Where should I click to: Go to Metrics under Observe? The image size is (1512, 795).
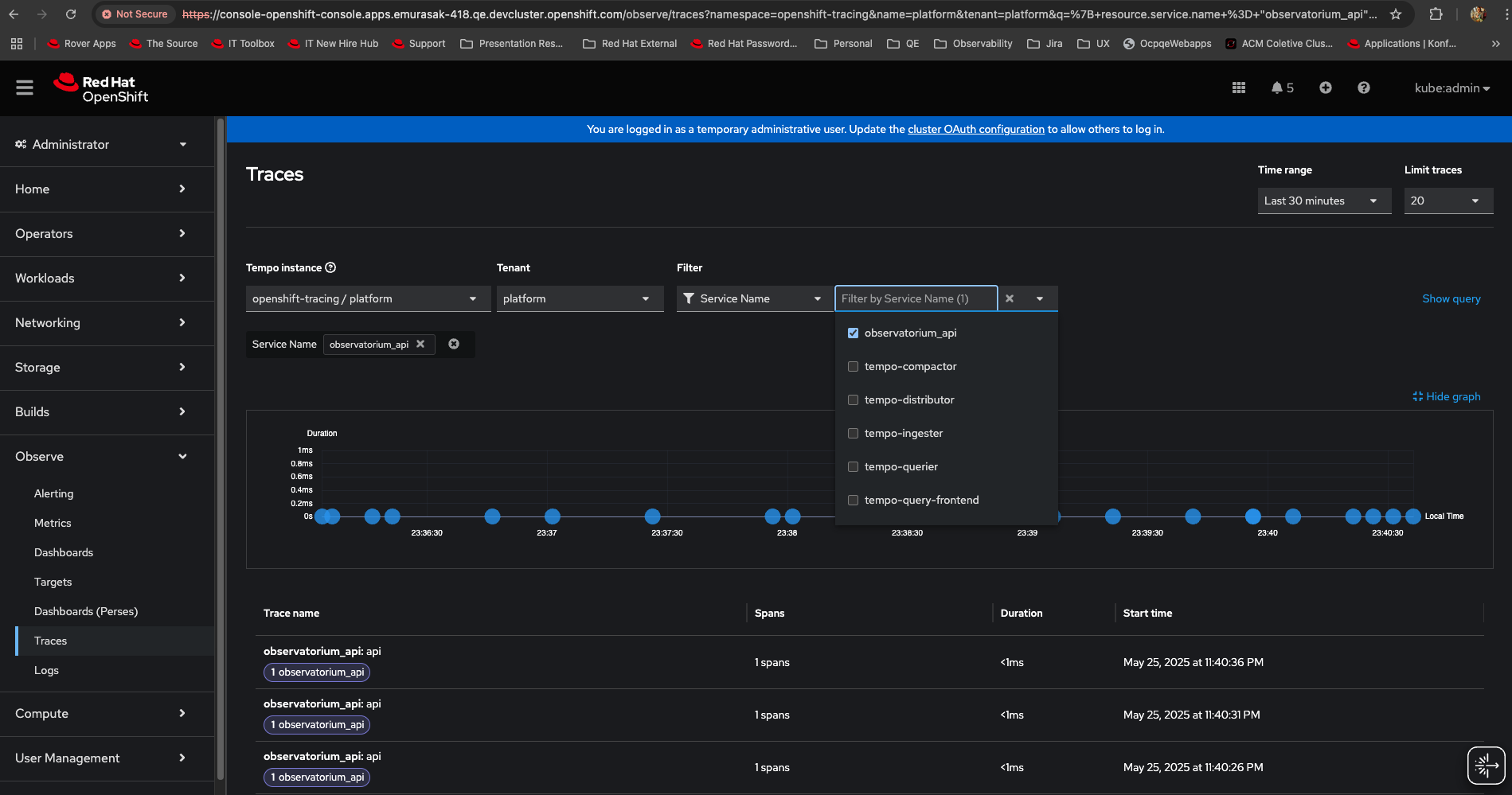[53, 523]
